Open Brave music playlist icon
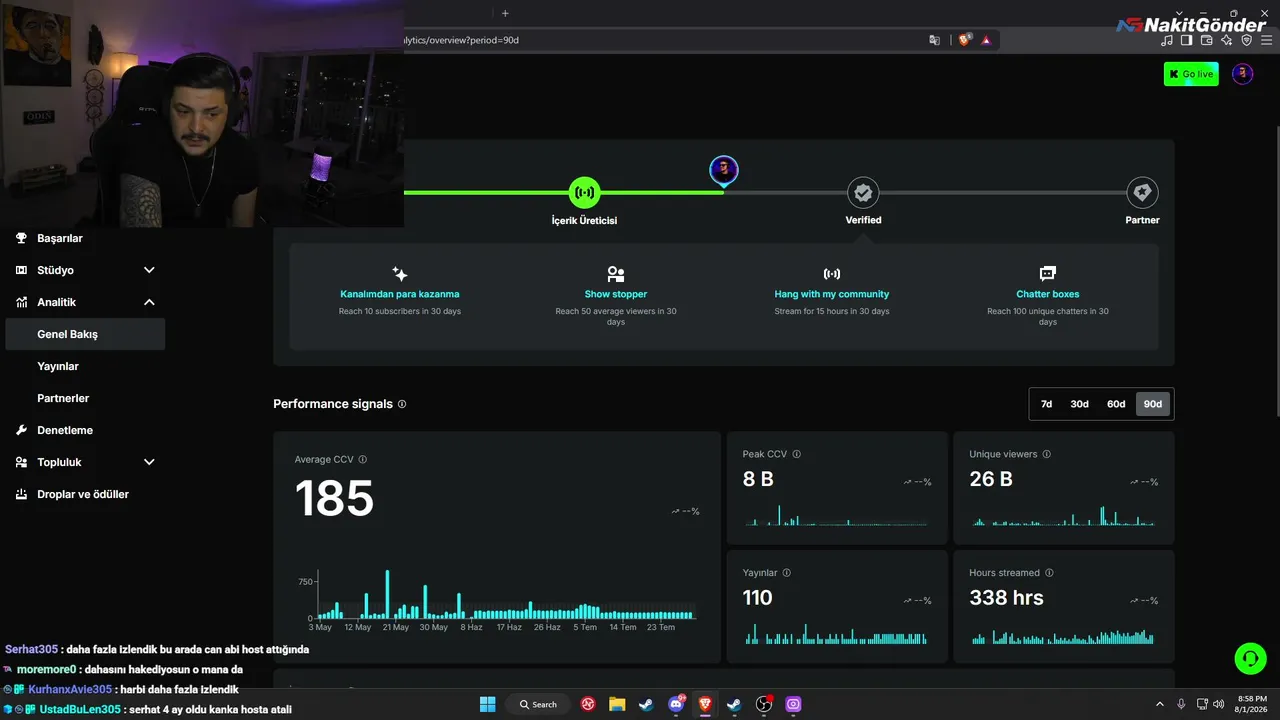The height and width of the screenshot is (720, 1280). (x=1167, y=41)
